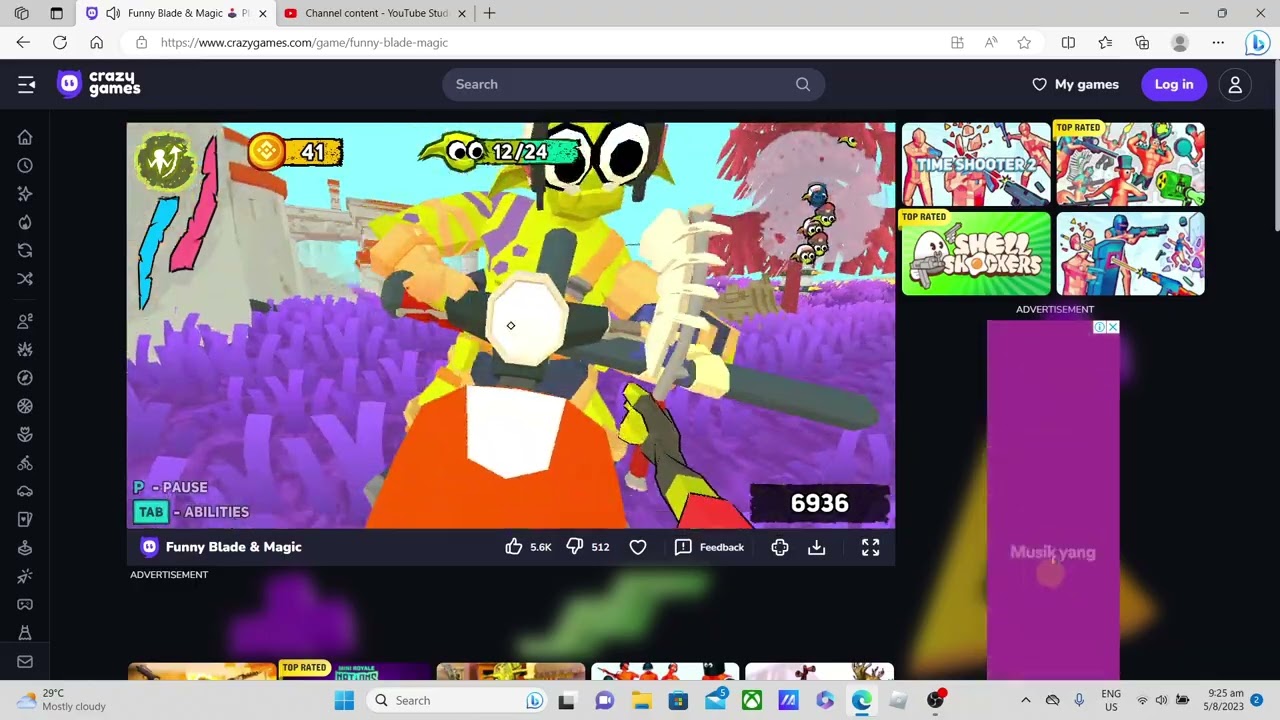Open the weather widget showing 29°C
Image resolution: width=1280 pixels, height=720 pixels.
62,700
